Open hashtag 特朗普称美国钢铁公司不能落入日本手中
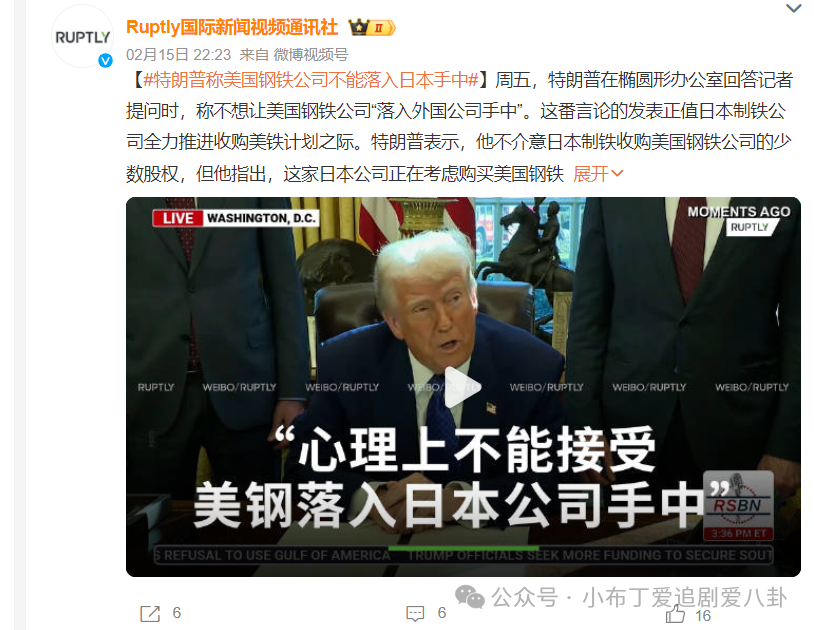Viewport: 814px width, 630px height. (310, 80)
